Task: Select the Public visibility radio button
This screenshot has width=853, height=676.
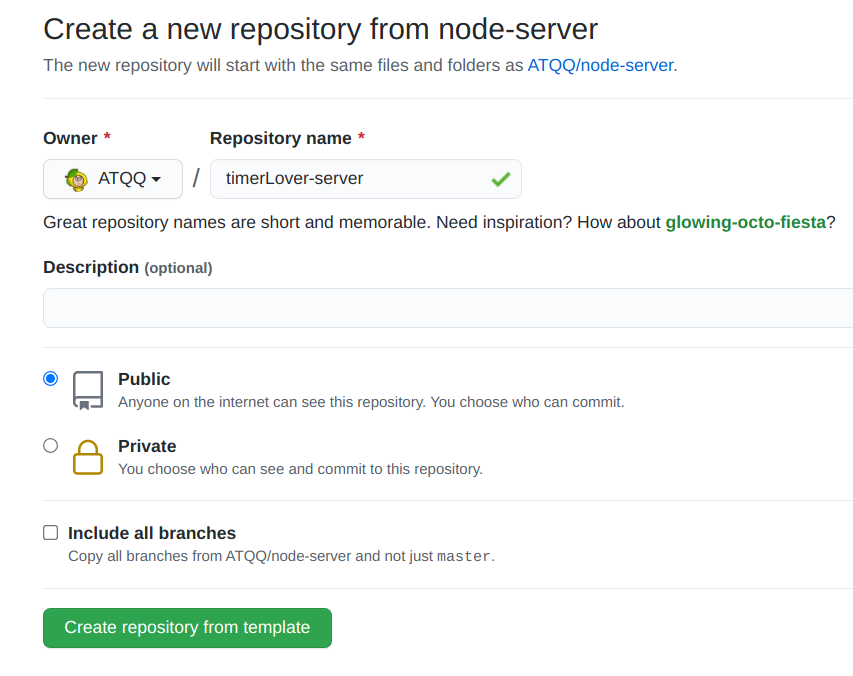Action: point(51,379)
